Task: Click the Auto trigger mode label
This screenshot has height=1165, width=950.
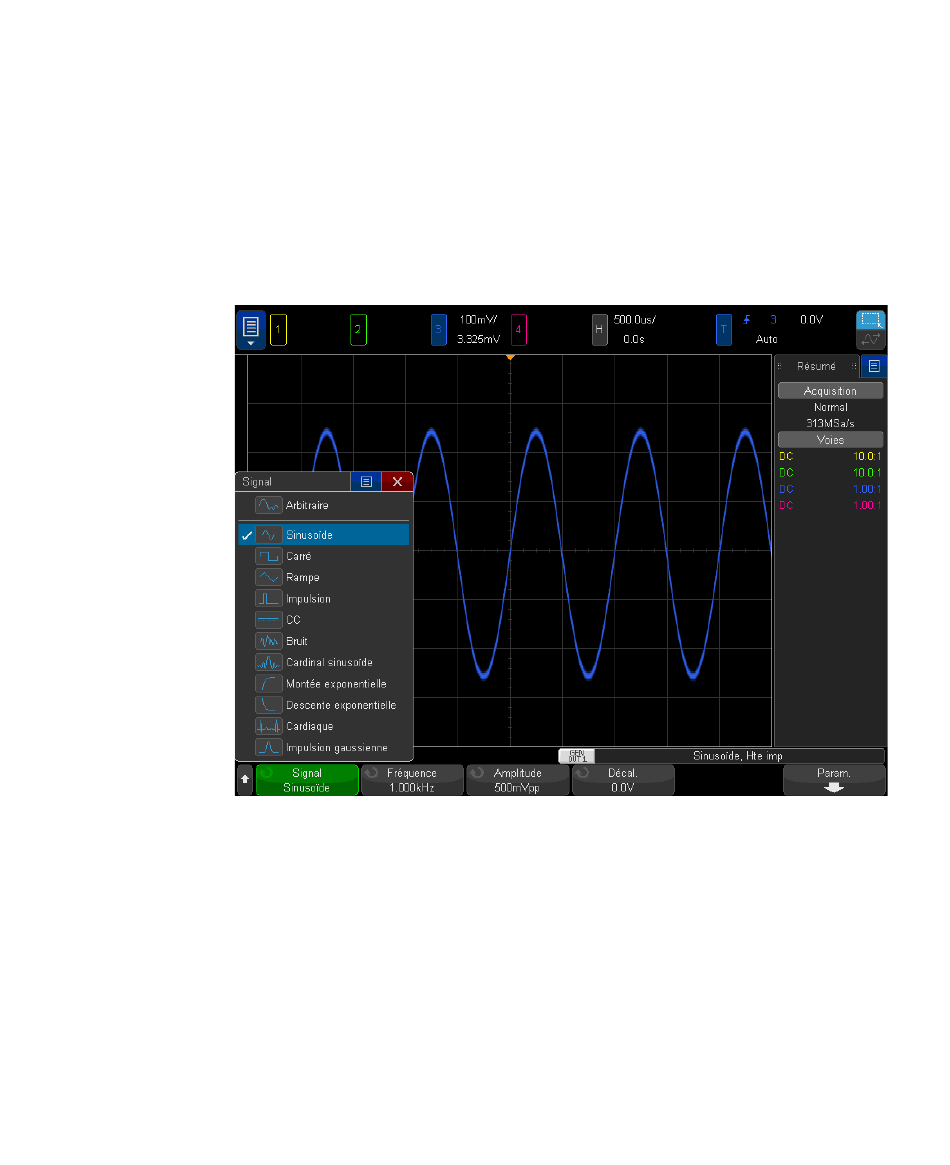Action: coord(767,340)
